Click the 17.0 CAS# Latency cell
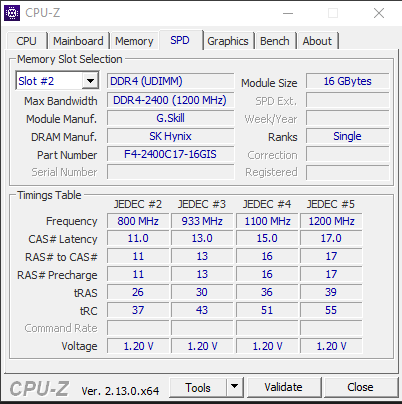Viewport: 402px width, 404px height. click(331, 238)
